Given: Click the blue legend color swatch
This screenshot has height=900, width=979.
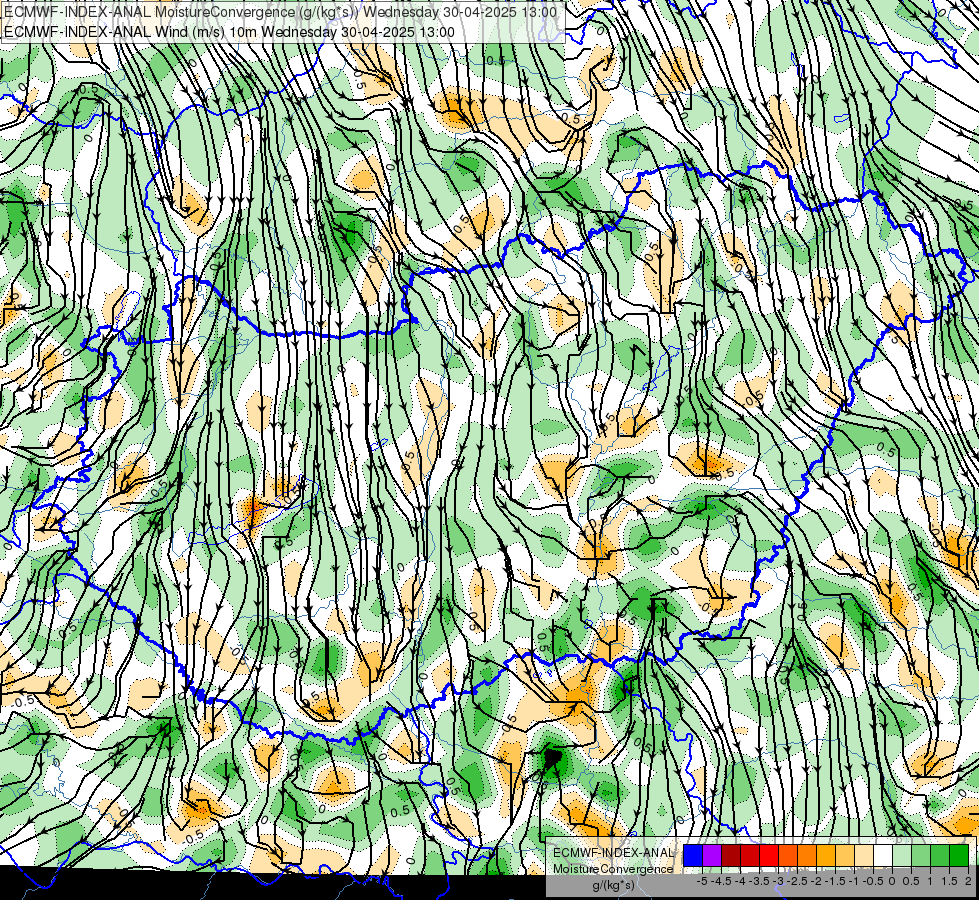Looking at the screenshot, I should (693, 855).
